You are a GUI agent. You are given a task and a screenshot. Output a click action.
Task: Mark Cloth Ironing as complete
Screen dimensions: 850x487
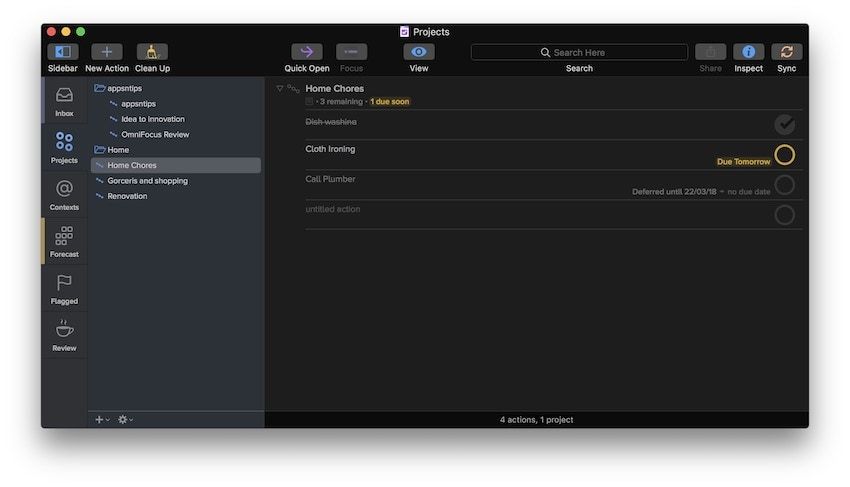pyautogui.click(x=785, y=154)
